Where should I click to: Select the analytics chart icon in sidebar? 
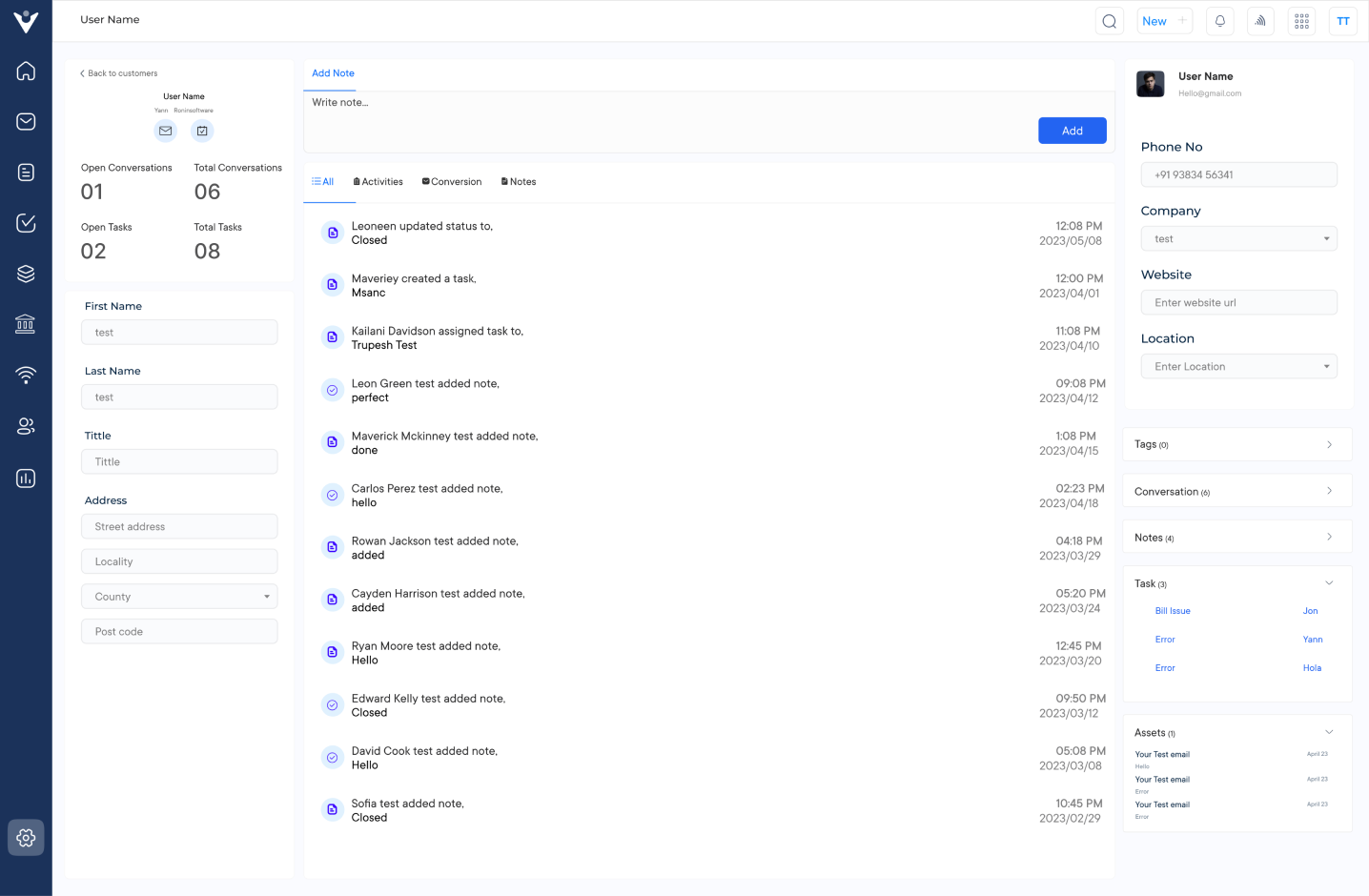25,478
